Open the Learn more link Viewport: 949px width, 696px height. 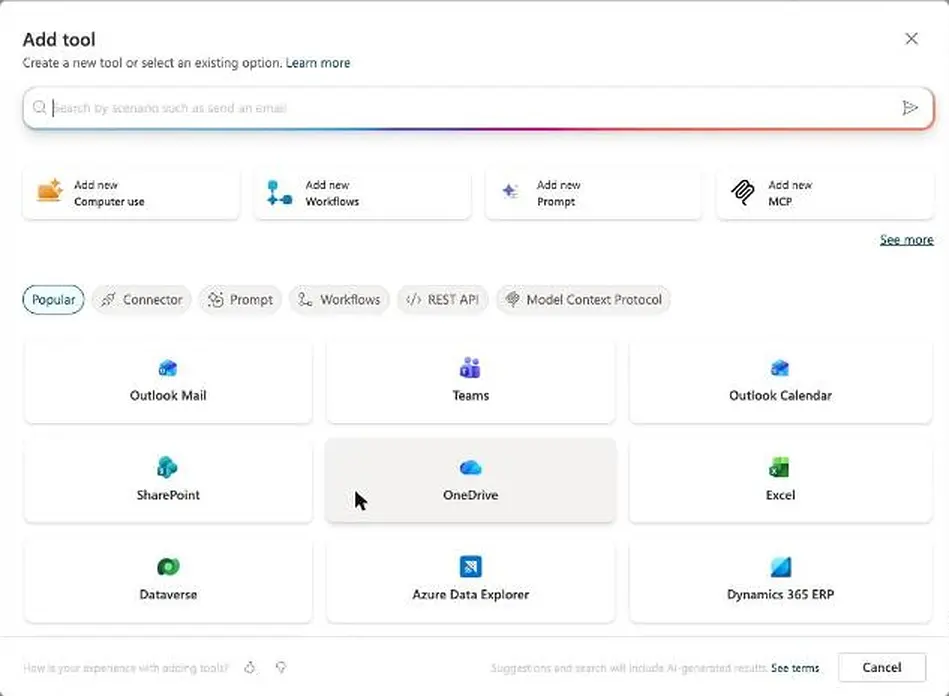[x=318, y=63]
